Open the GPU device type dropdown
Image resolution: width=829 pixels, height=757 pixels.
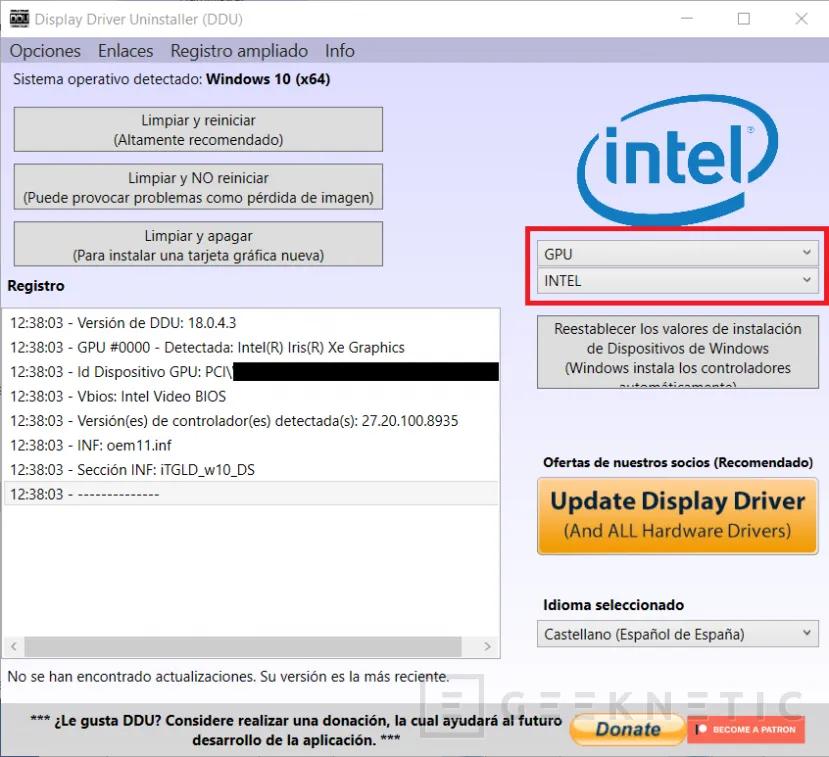coord(677,254)
